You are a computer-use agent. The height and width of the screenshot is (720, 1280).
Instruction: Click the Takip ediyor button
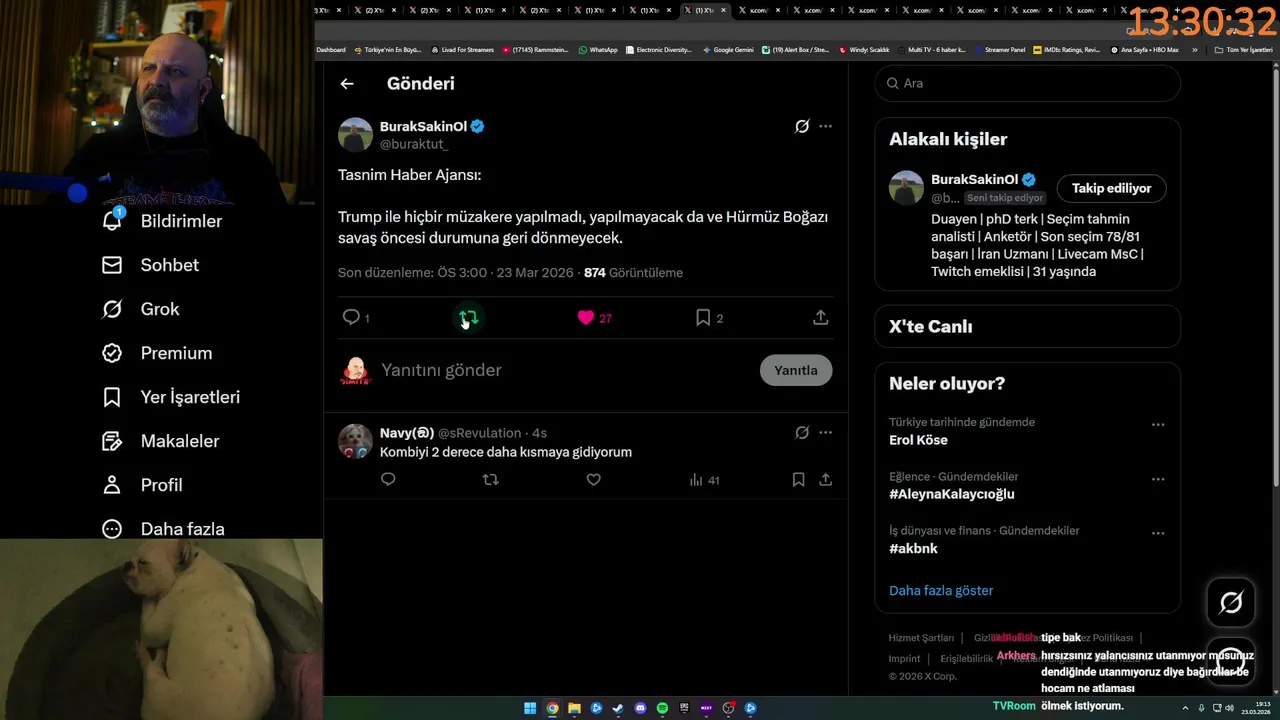pyautogui.click(x=1111, y=188)
